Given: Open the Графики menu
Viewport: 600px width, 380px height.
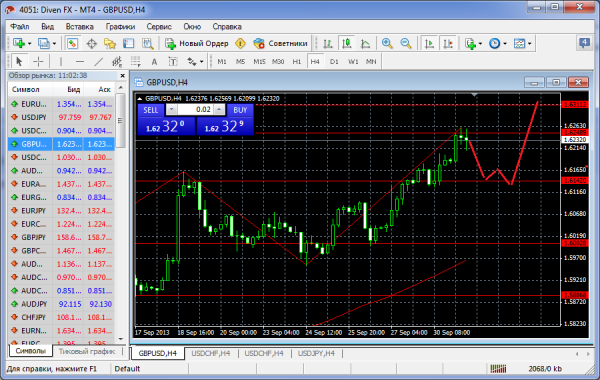Looking at the screenshot, I should pyautogui.click(x=121, y=26).
